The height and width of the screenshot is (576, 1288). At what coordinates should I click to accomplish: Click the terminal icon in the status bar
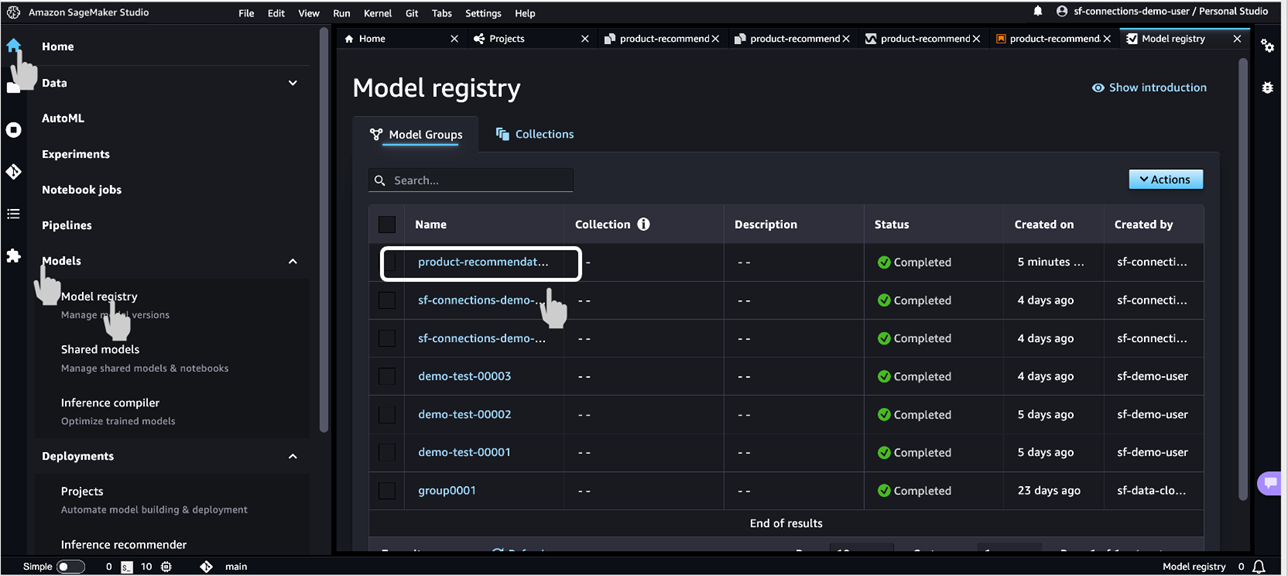tap(127, 566)
